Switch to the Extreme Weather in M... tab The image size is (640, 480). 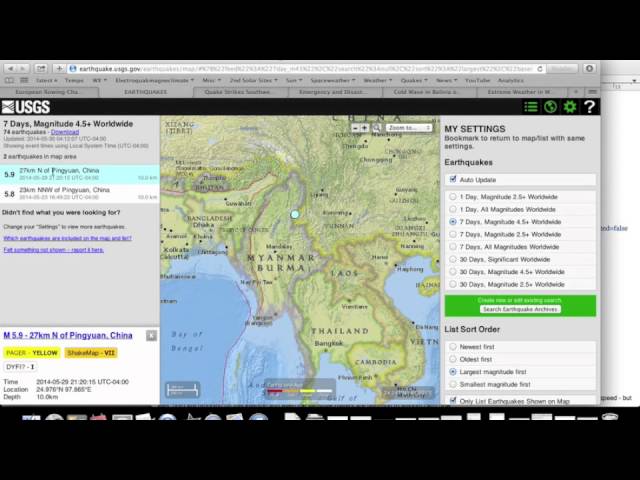[522, 92]
